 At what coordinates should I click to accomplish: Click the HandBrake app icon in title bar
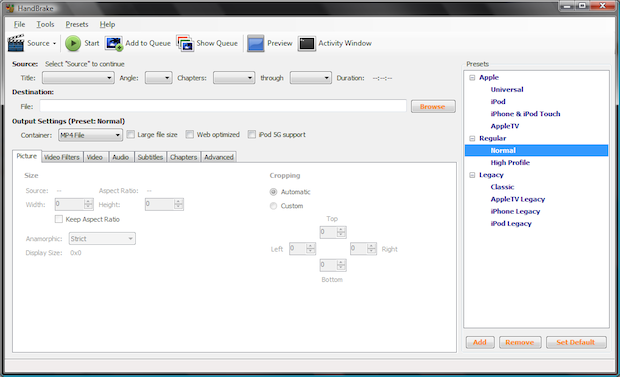tap(10, 8)
